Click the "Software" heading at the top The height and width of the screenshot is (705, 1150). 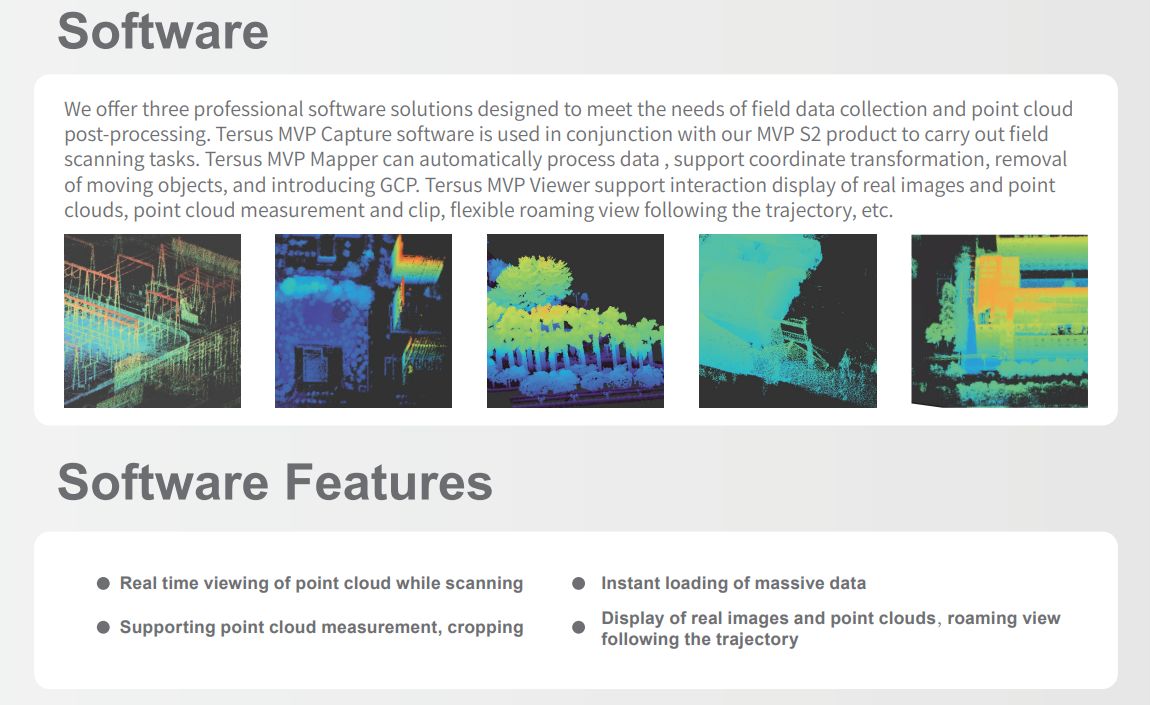163,31
